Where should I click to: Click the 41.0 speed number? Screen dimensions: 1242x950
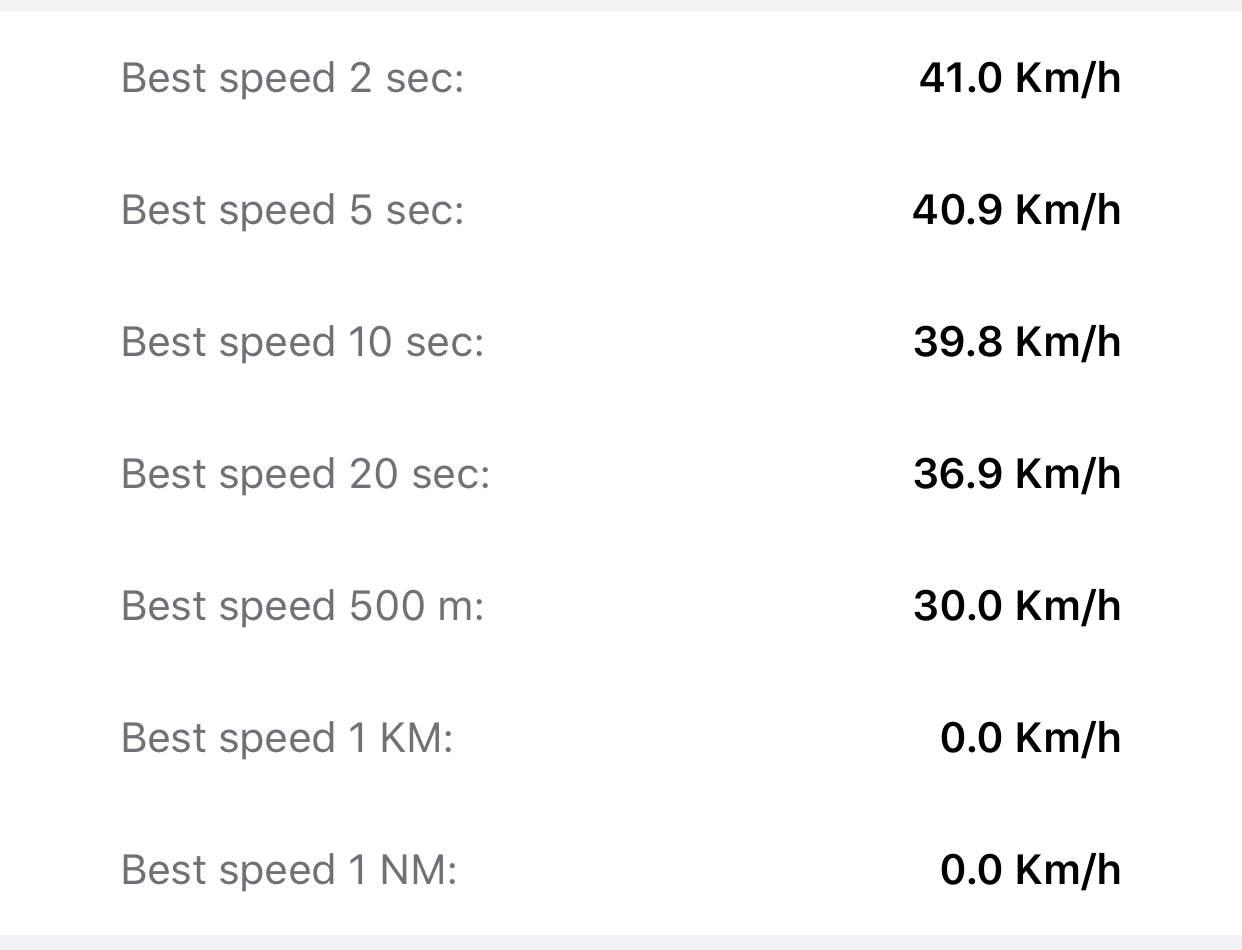(x=960, y=78)
